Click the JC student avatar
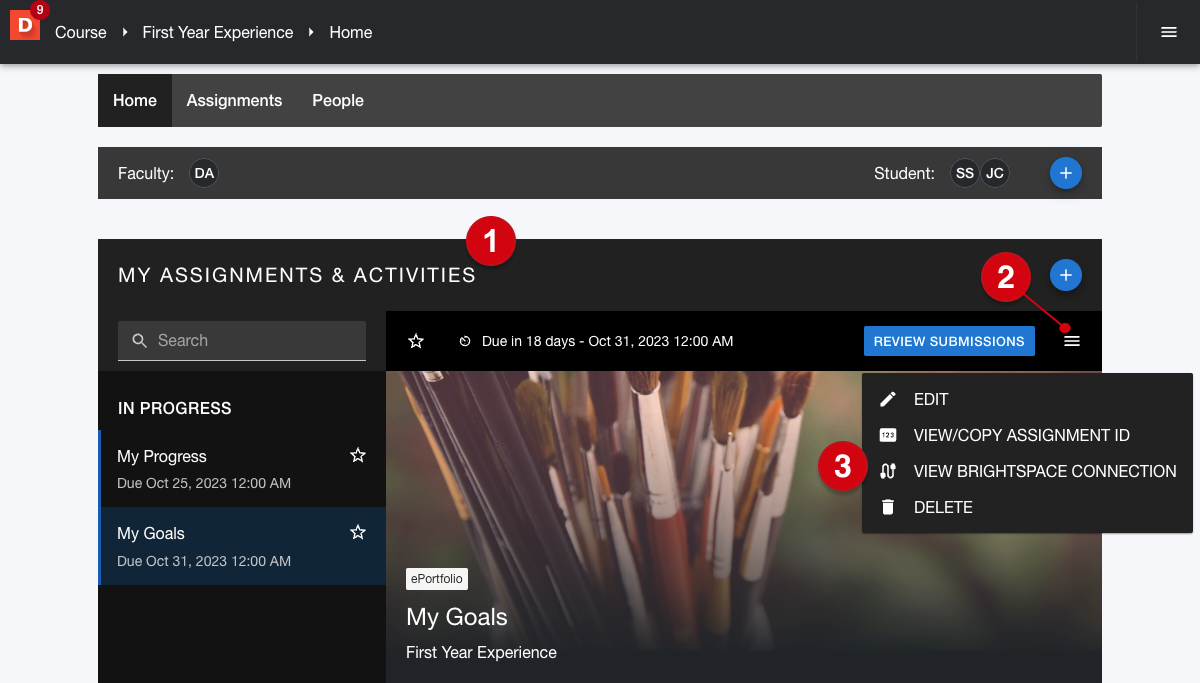Screen dimensions: 1200x683 [x=994, y=173]
